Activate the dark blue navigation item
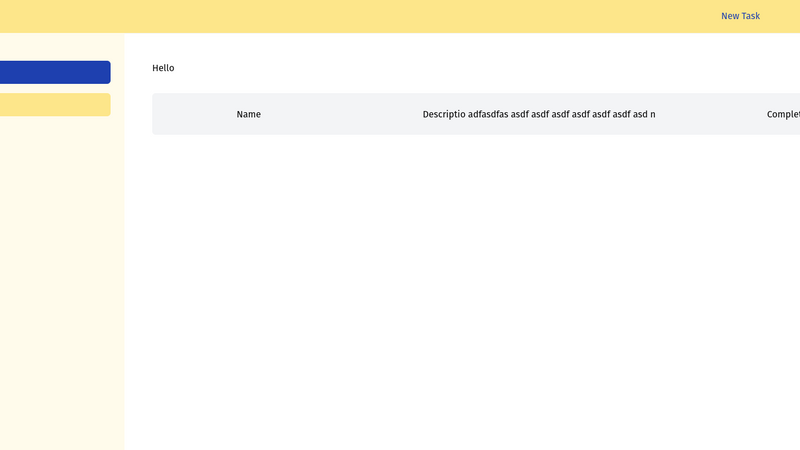 [x=55, y=72]
